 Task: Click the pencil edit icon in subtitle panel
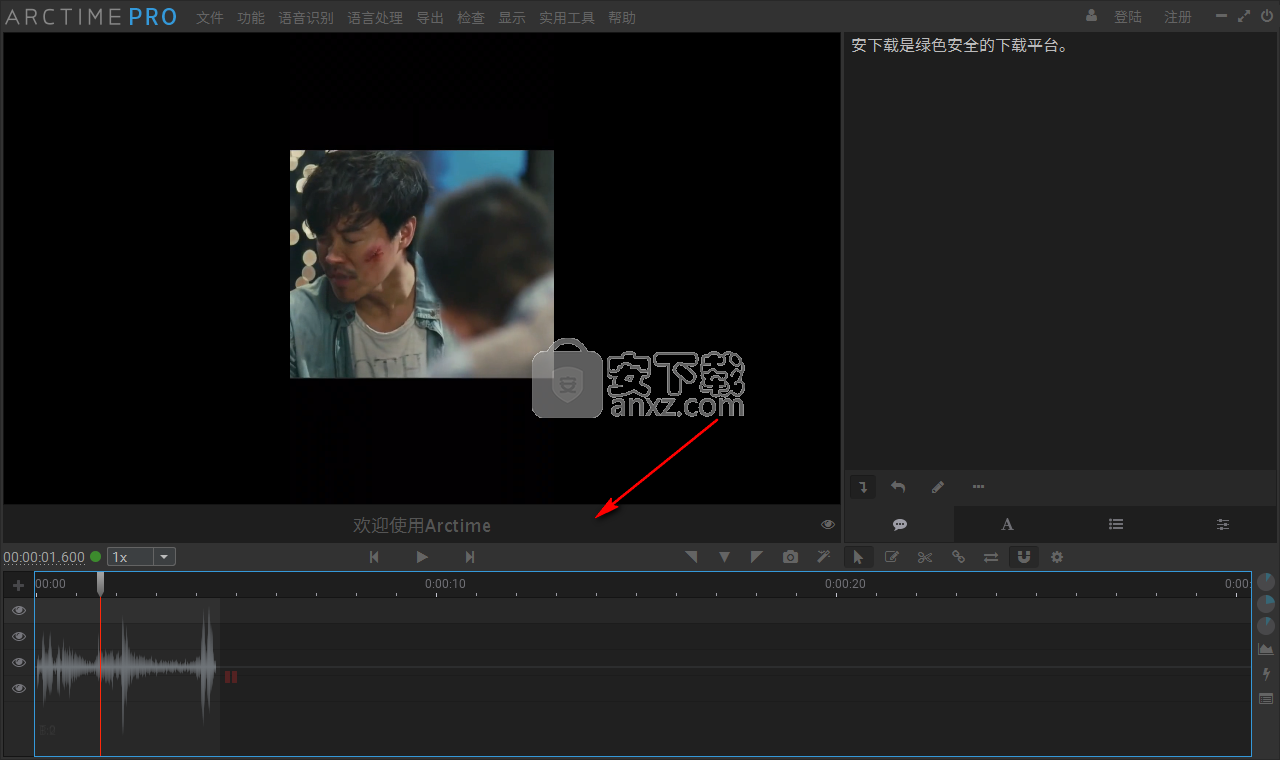937,487
